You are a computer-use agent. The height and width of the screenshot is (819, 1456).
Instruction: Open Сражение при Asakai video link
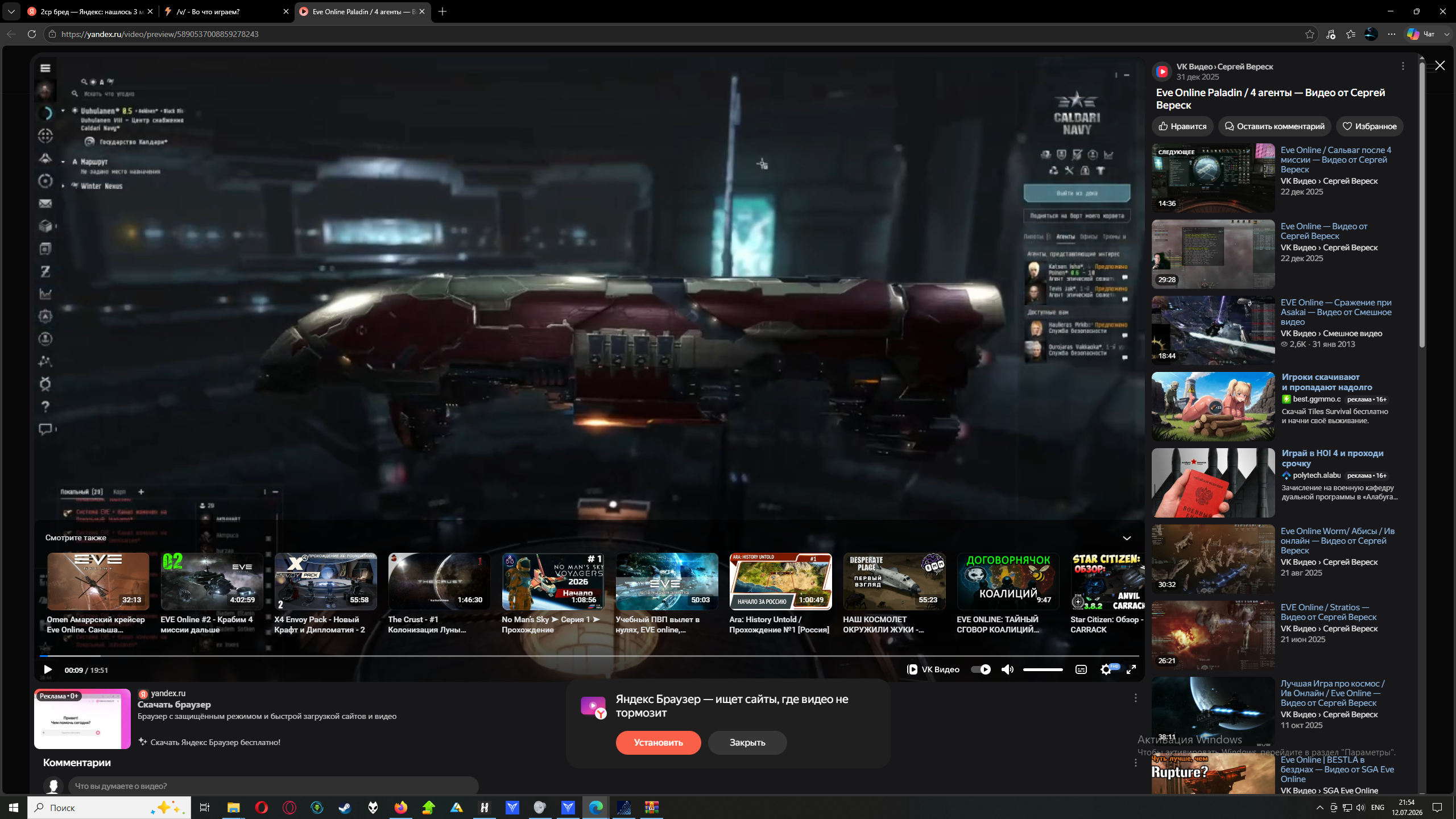(x=1336, y=312)
